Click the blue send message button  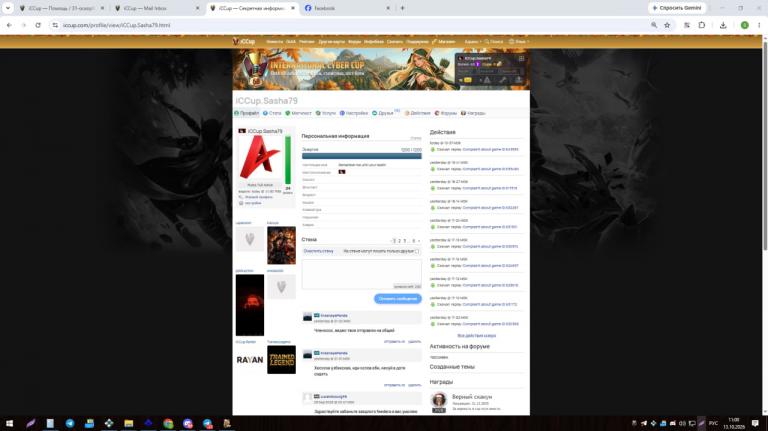tap(398, 298)
